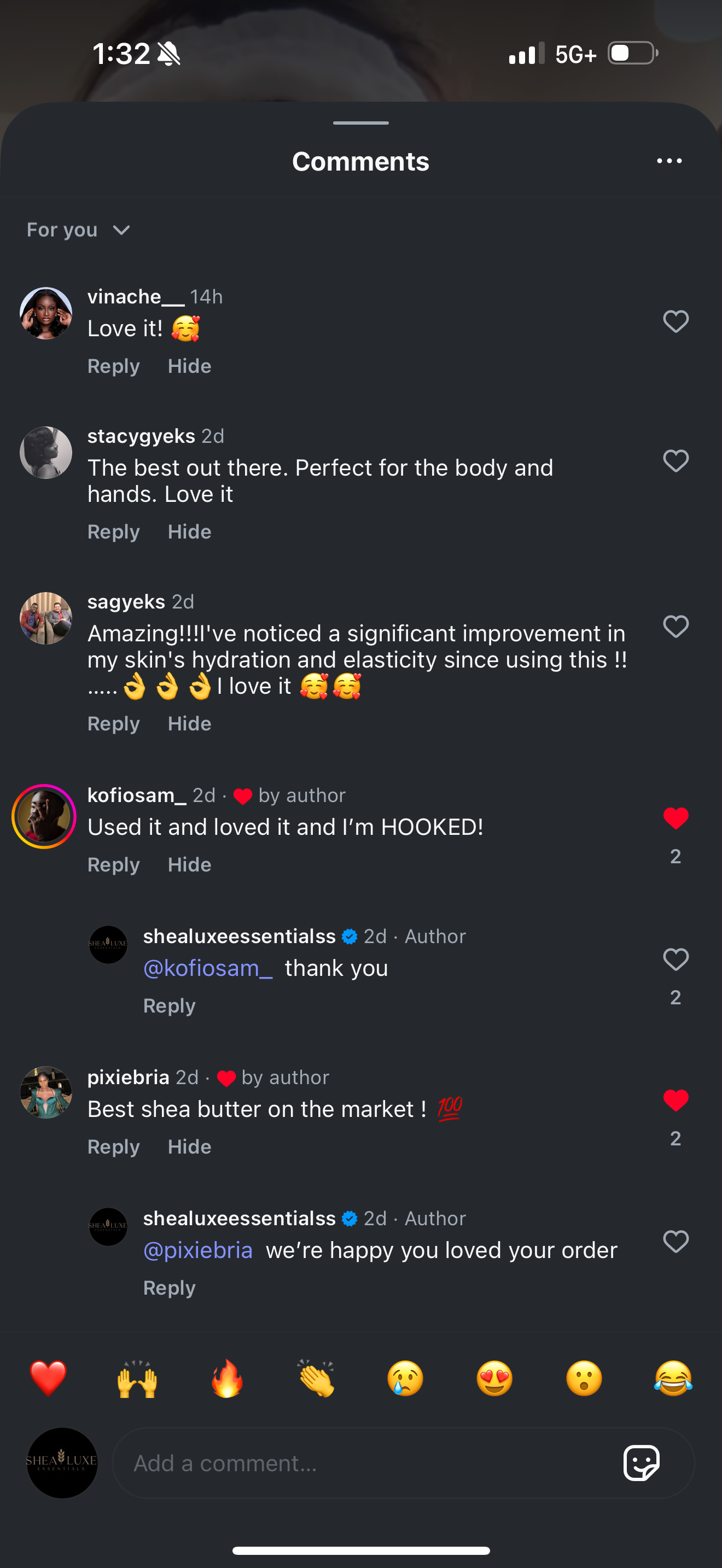This screenshot has height=1568, width=722.
Task: Send the clapping hands emoji reaction
Action: 316,1379
